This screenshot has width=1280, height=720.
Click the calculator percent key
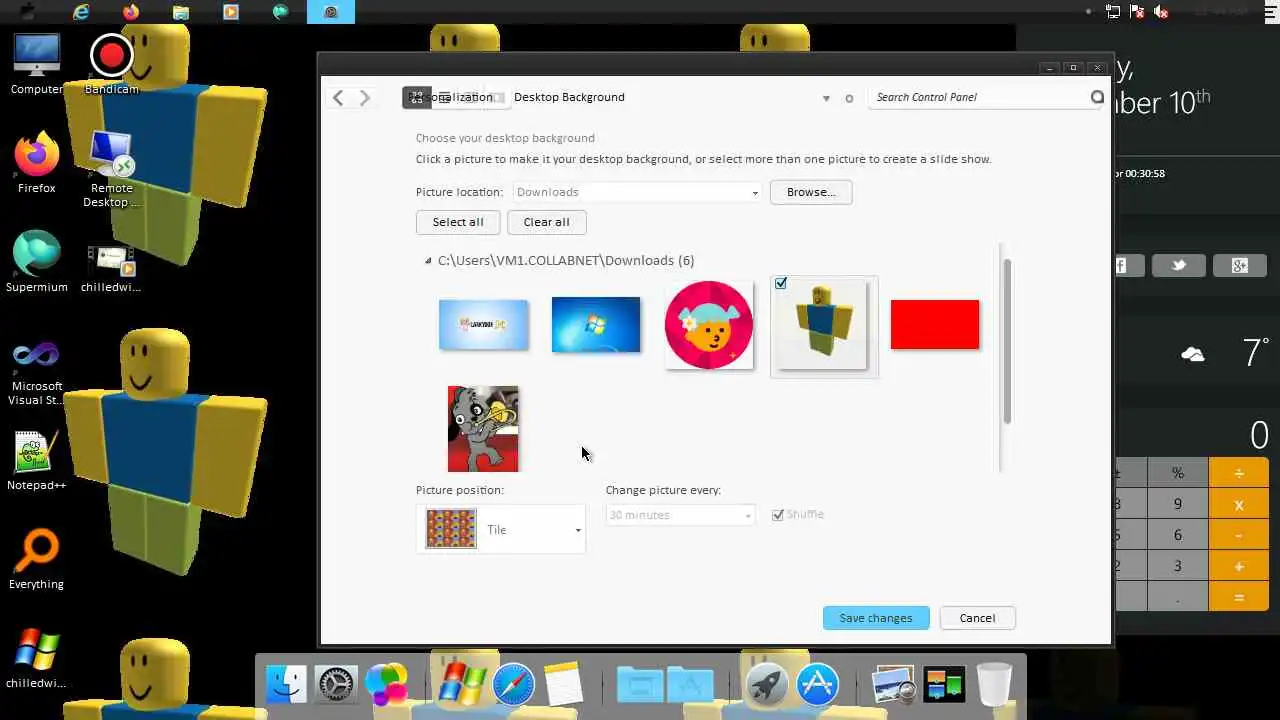coord(1178,473)
